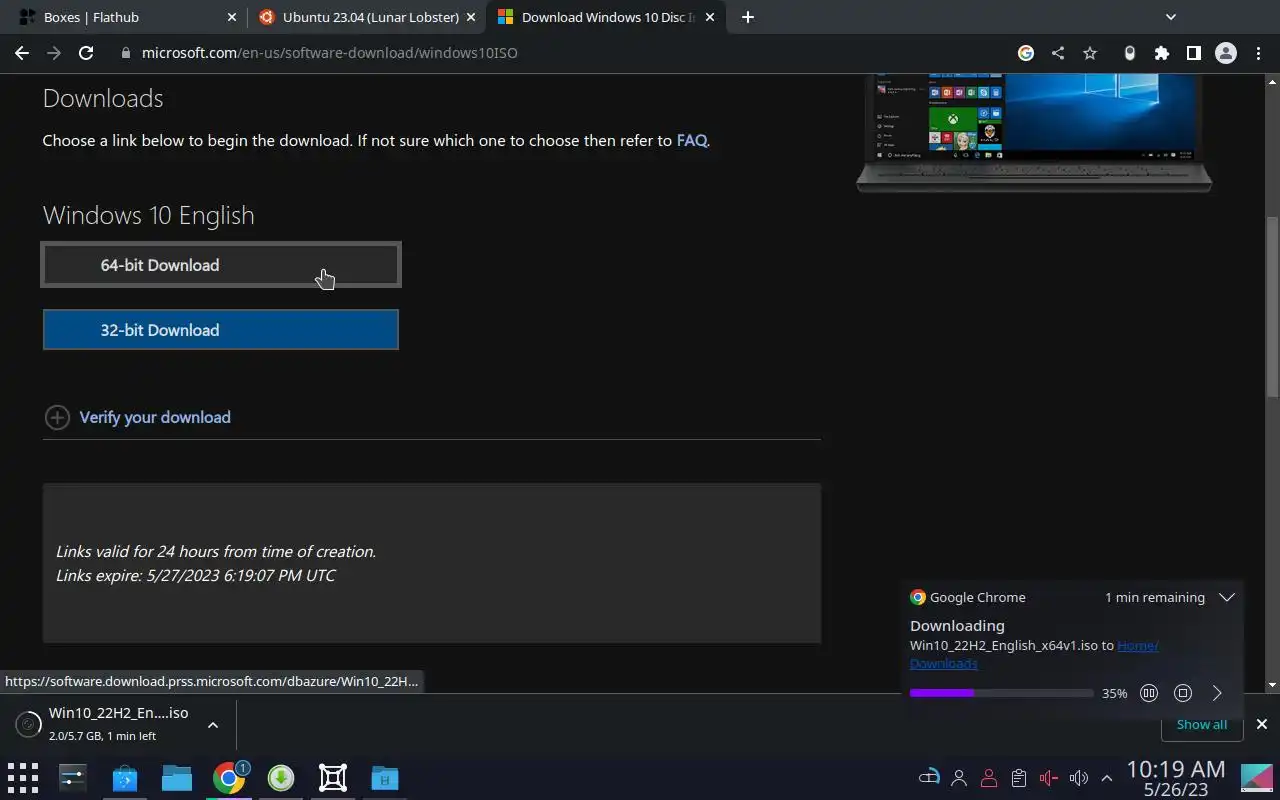Viewport: 1280px width, 800px height.
Task: Click the Chrome taskbar icon
Action: click(229, 778)
